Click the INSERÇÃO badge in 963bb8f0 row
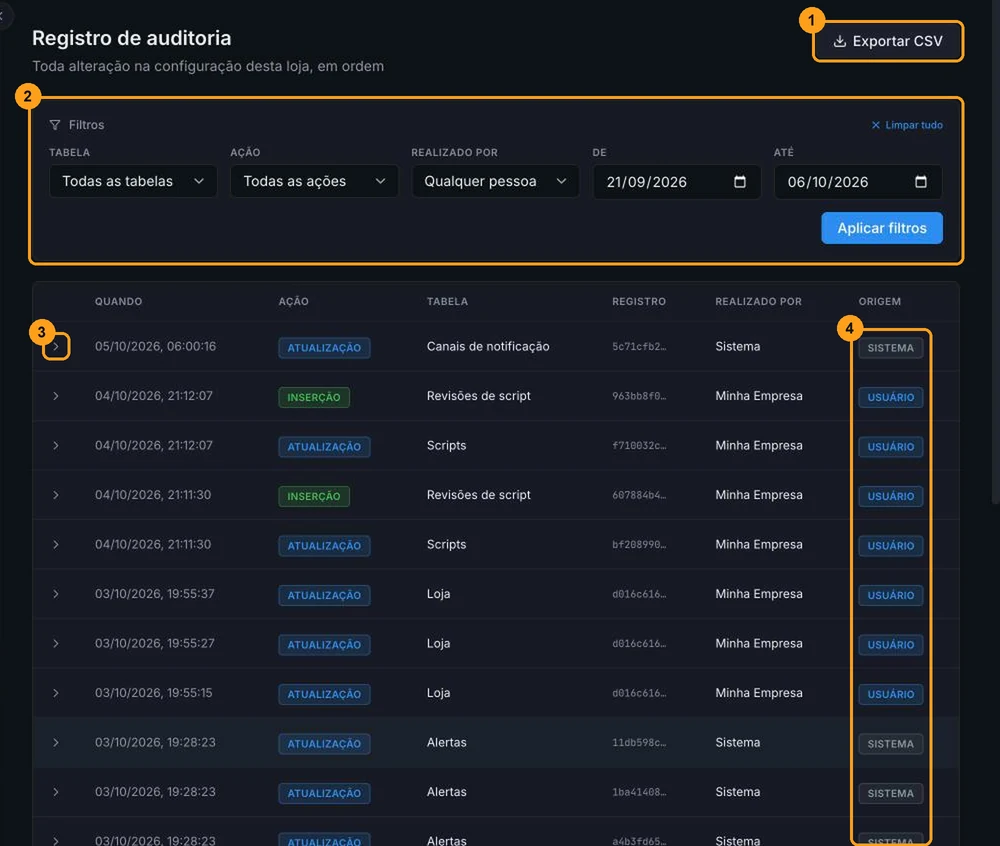Image resolution: width=1000 pixels, height=846 pixels. [x=314, y=397]
